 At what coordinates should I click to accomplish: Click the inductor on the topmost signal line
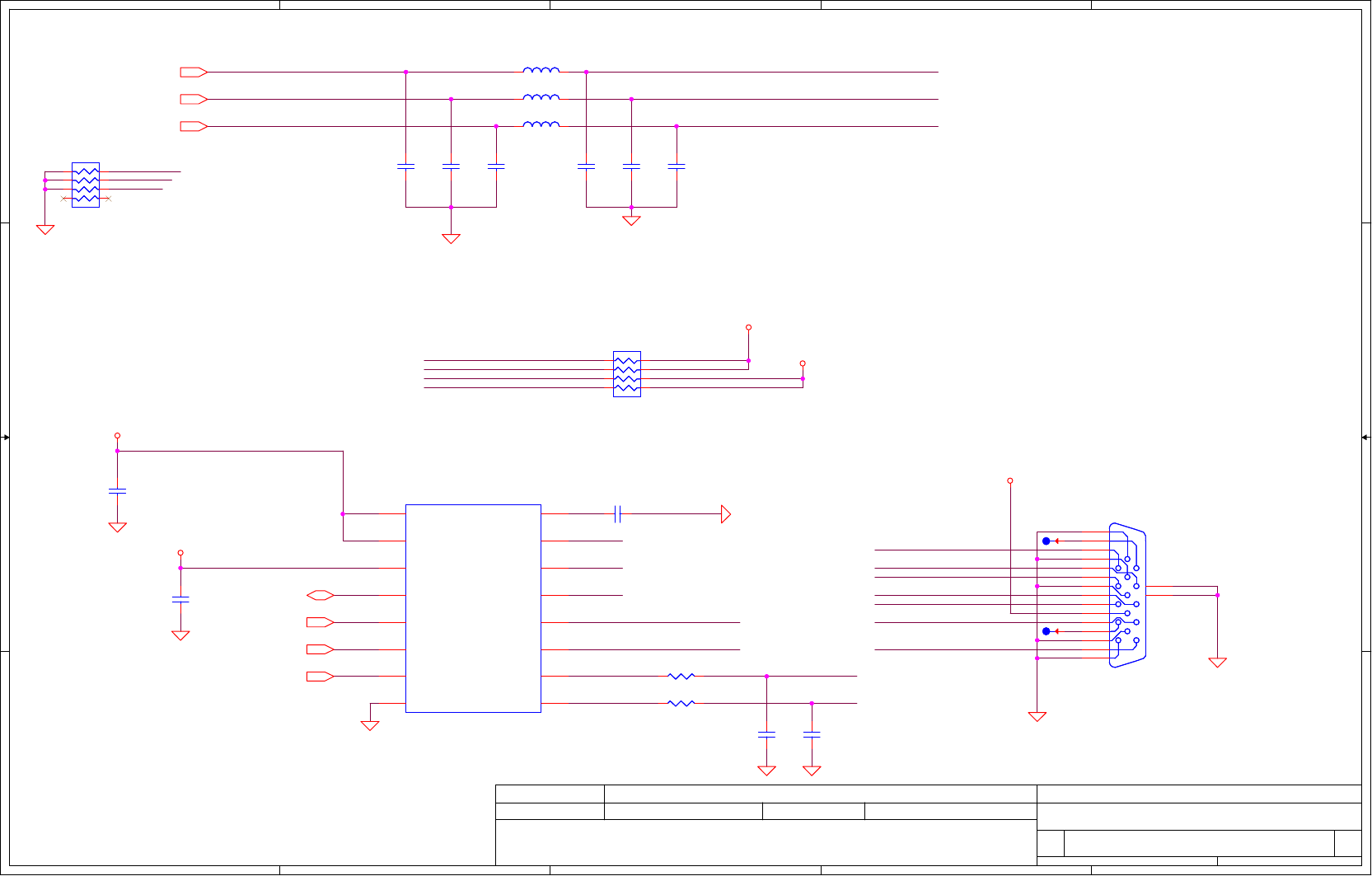[541, 70]
